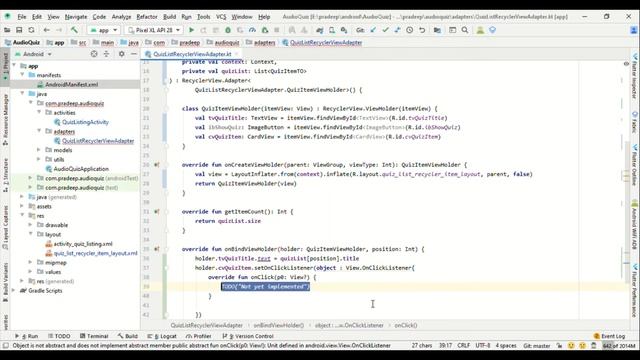The image size is (640, 360).
Task: Click the Open folder toolbar icon
Action: [x=7, y=30]
